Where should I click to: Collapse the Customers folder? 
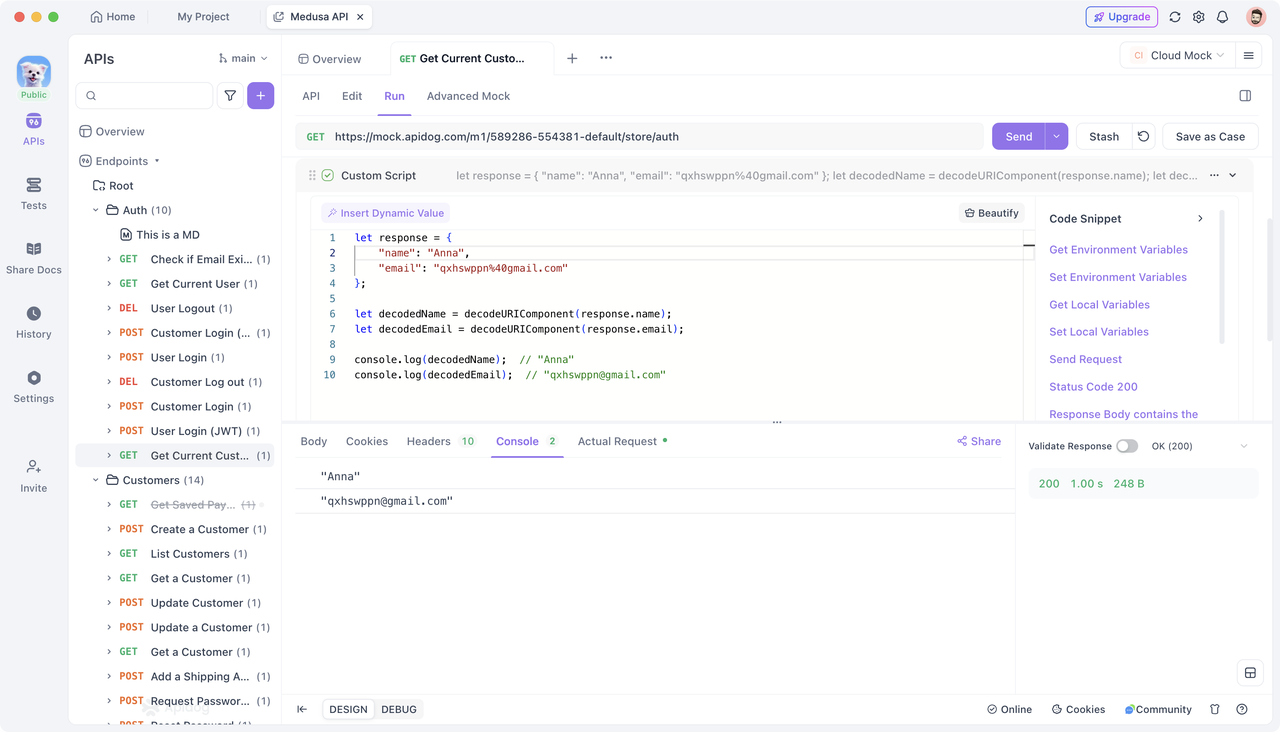pyautogui.click(x=96, y=480)
